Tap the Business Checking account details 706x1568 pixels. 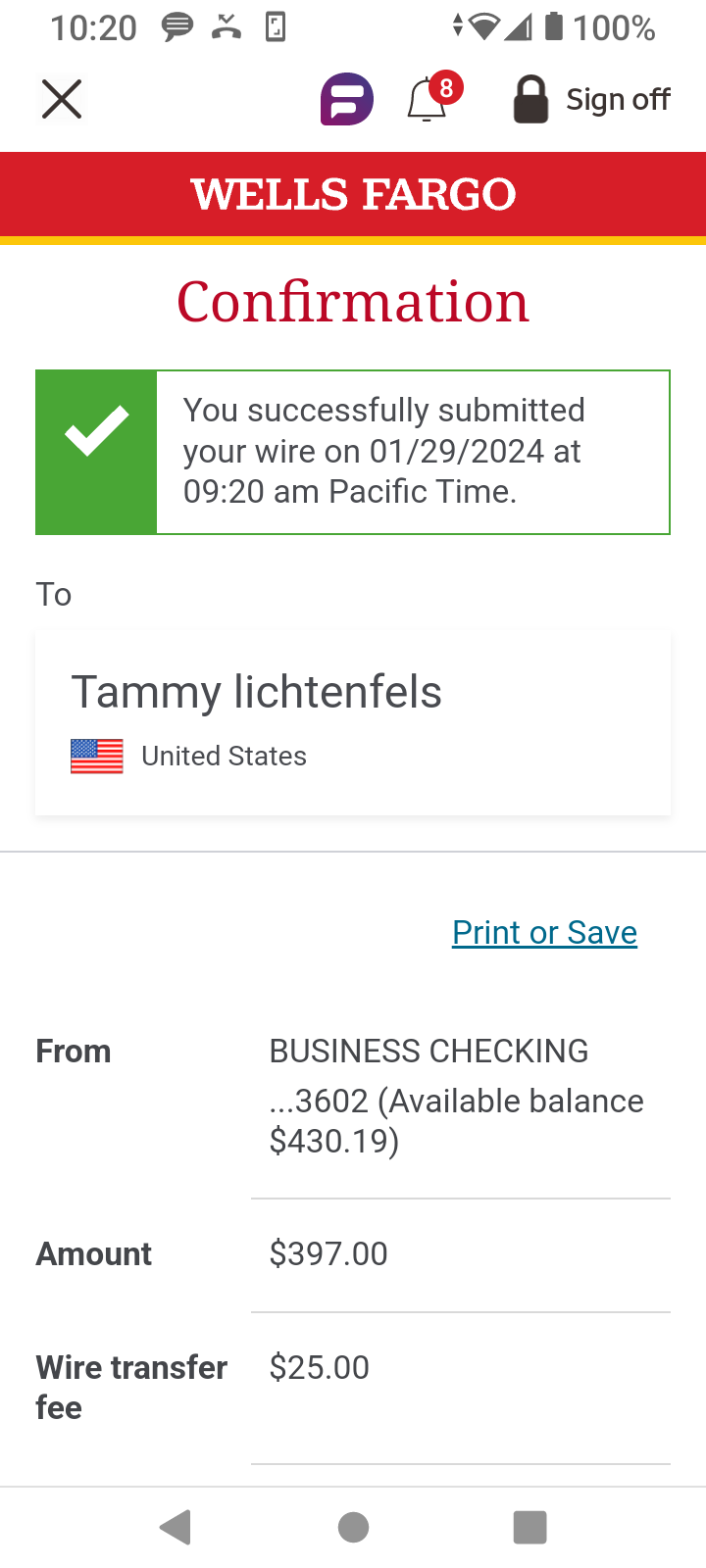coord(457,1096)
